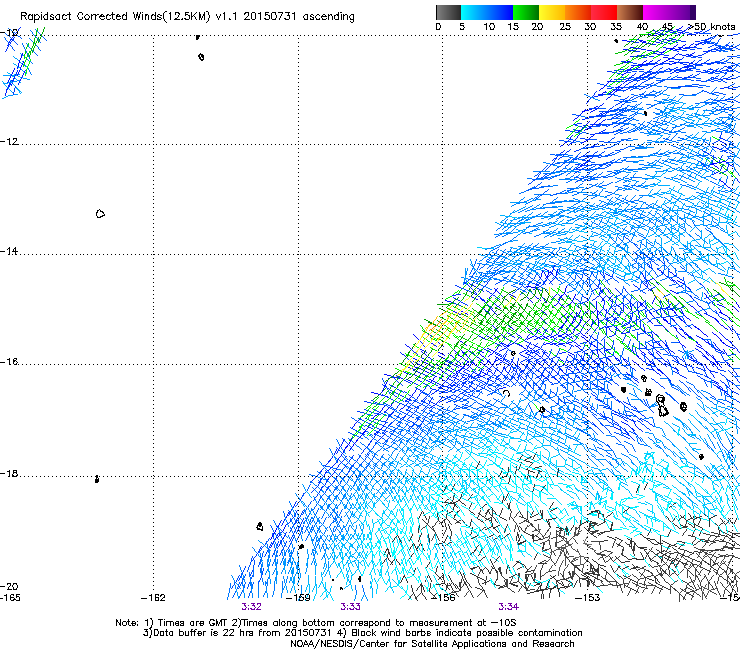Click the '-159' longitude axis label
Image resolution: width=740 pixels, height=650 pixels.
coord(299,598)
